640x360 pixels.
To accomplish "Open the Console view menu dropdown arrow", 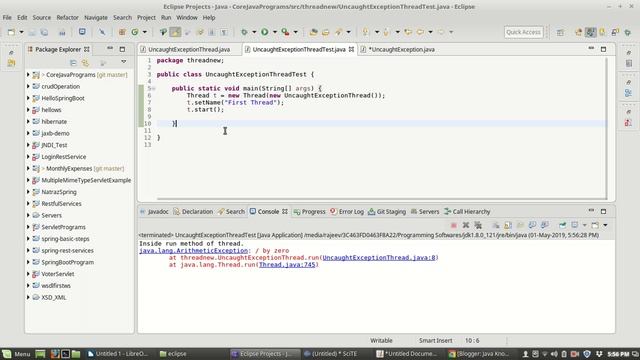I will coord(605,225).
